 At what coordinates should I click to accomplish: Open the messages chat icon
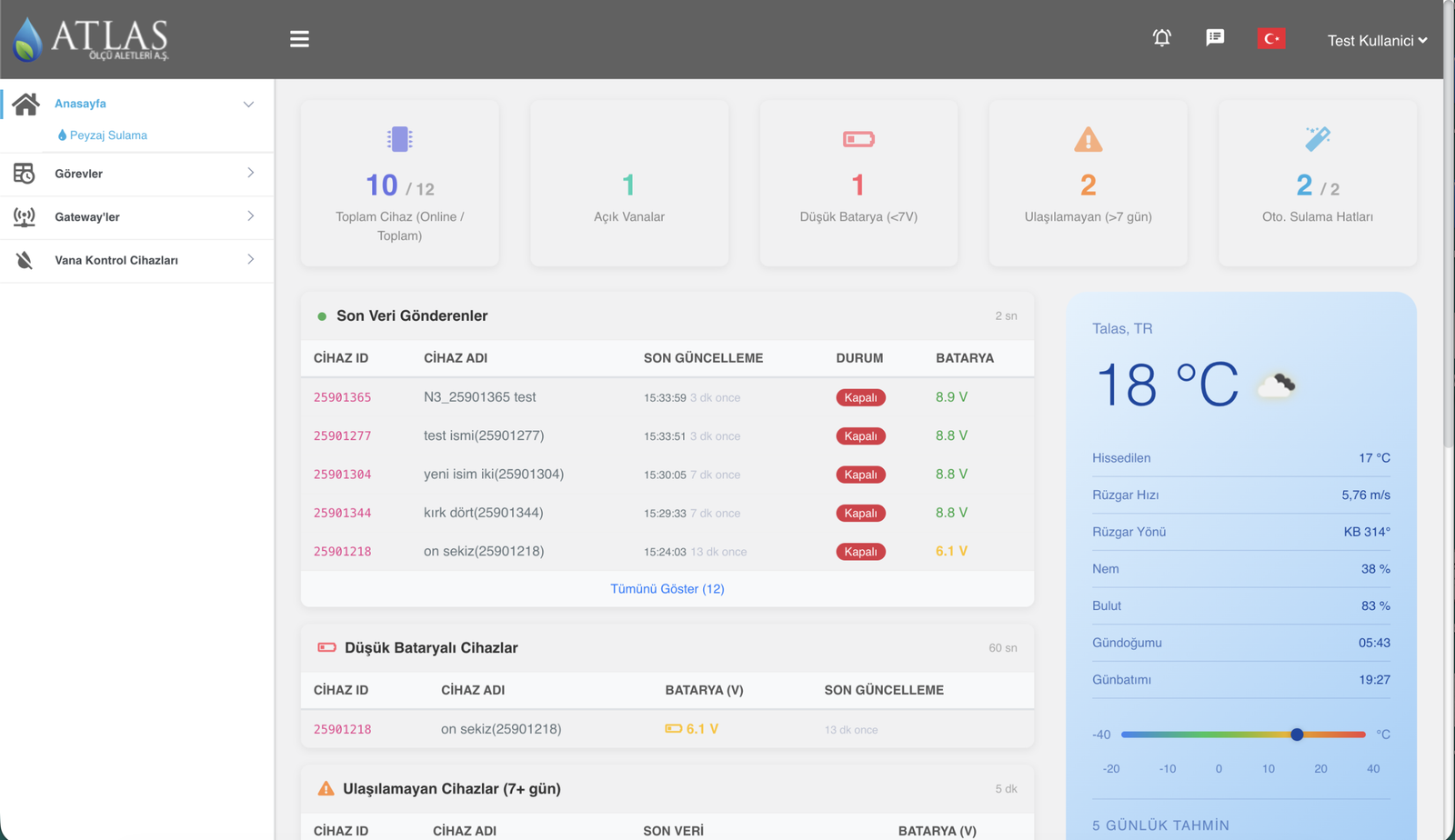point(1215,37)
